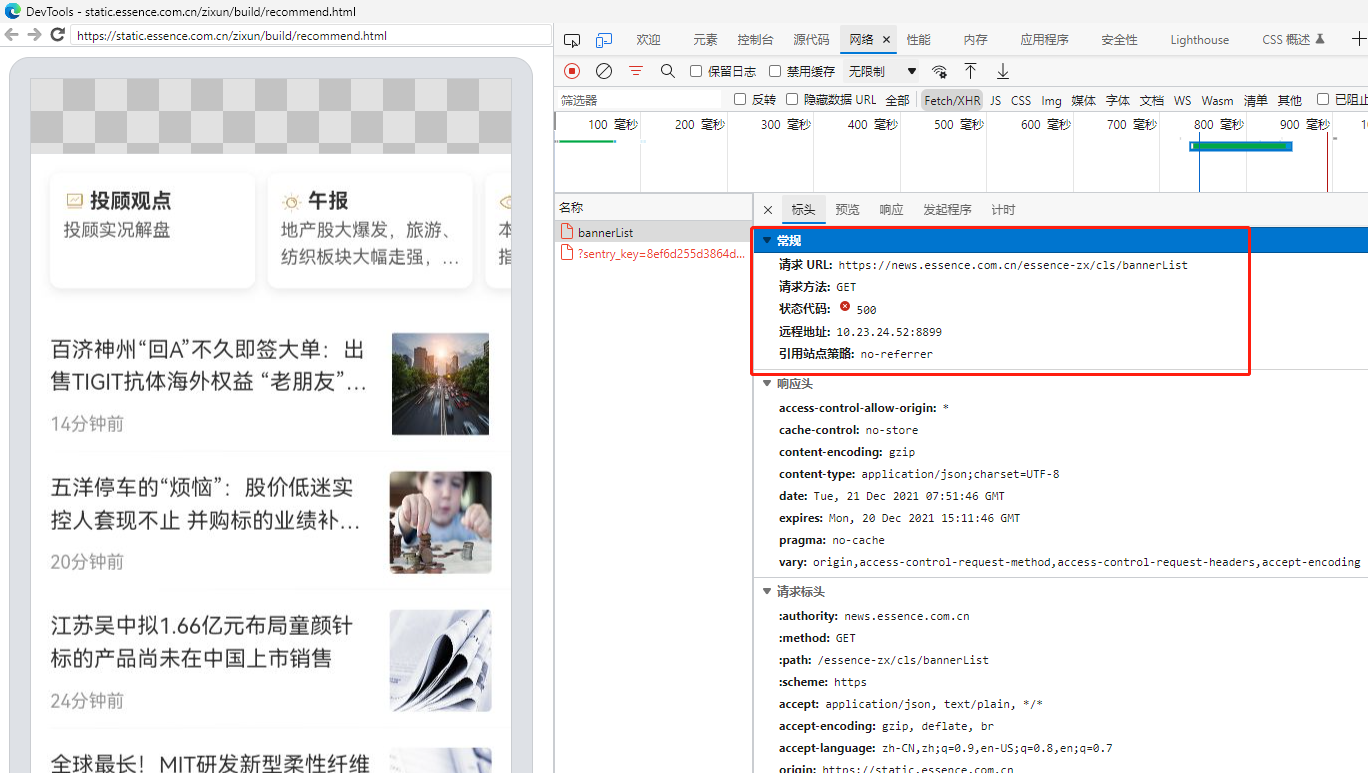The height and width of the screenshot is (773, 1368).
Task: Open the 无限制 throttling dropdown
Action: pyautogui.click(x=883, y=71)
